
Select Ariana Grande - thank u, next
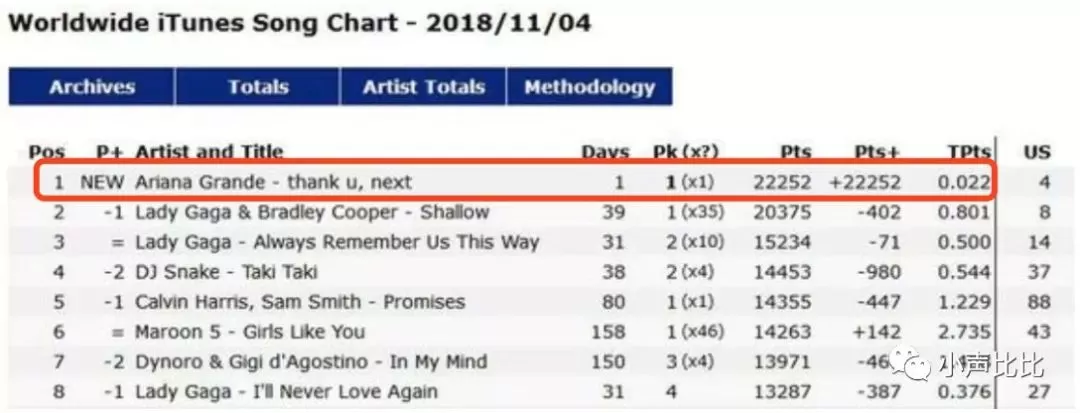pos(273,182)
